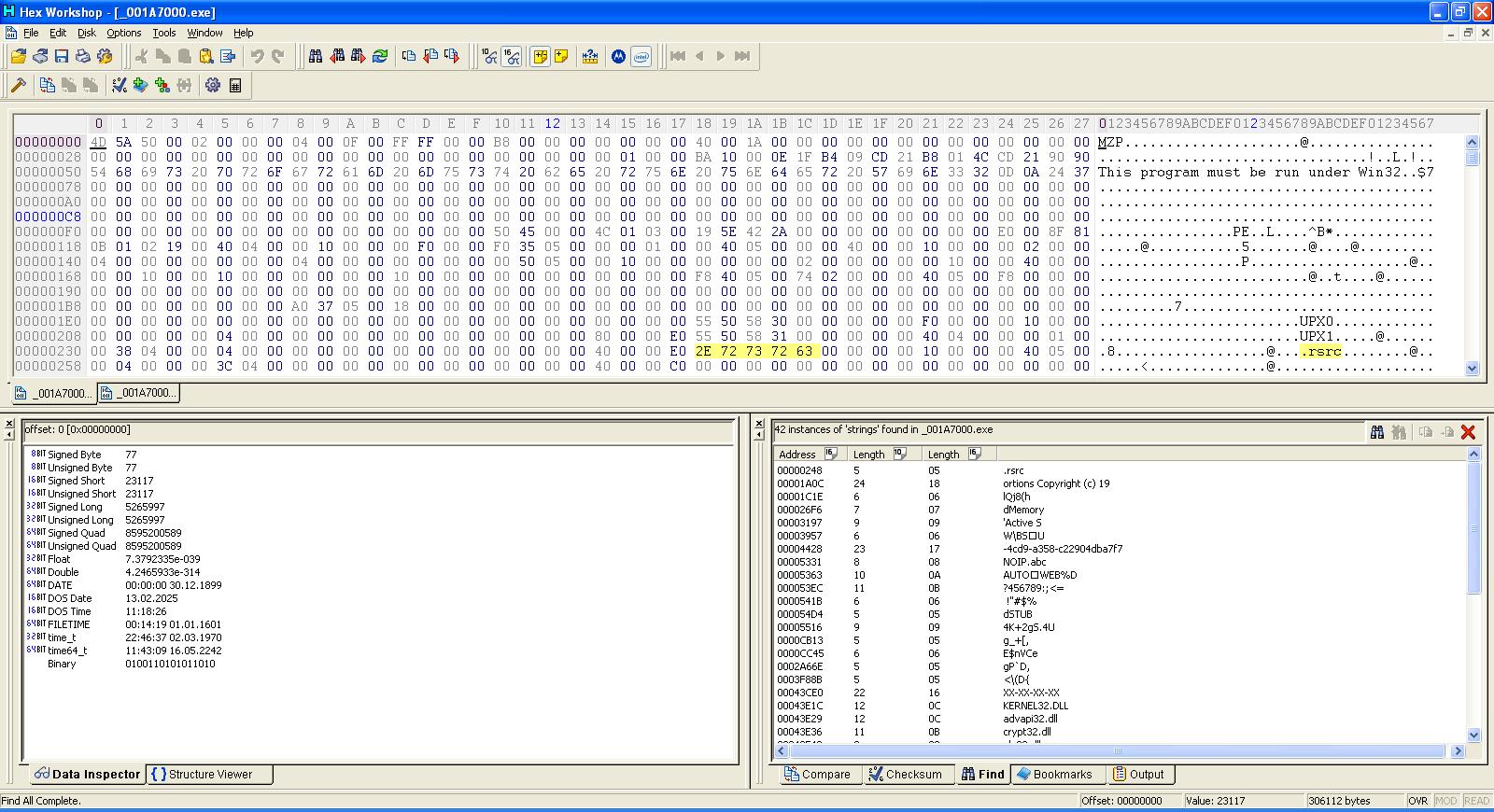Select the second _001A7000 document tab
The height and width of the screenshot is (812, 1494).
138,393
